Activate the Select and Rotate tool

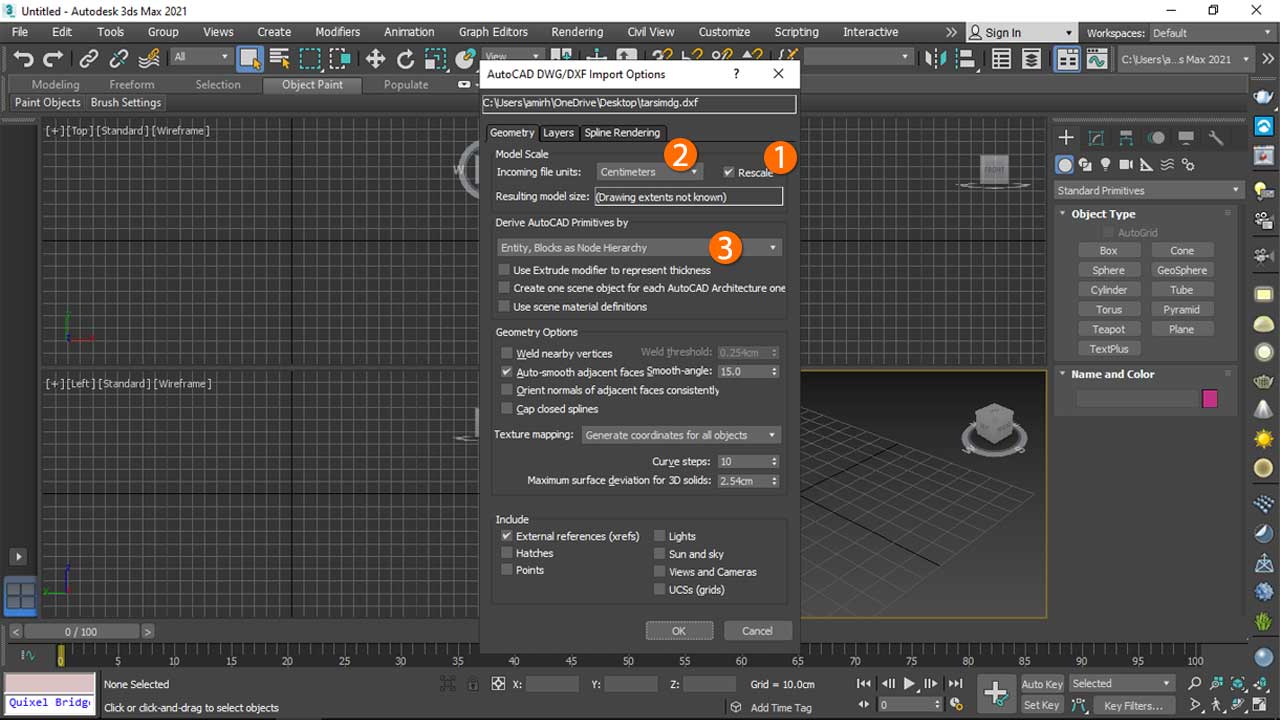tap(405, 59)
